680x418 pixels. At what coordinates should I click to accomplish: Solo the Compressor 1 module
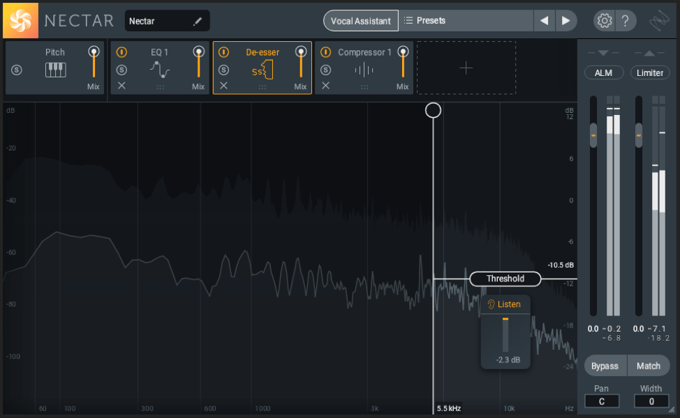325,70
